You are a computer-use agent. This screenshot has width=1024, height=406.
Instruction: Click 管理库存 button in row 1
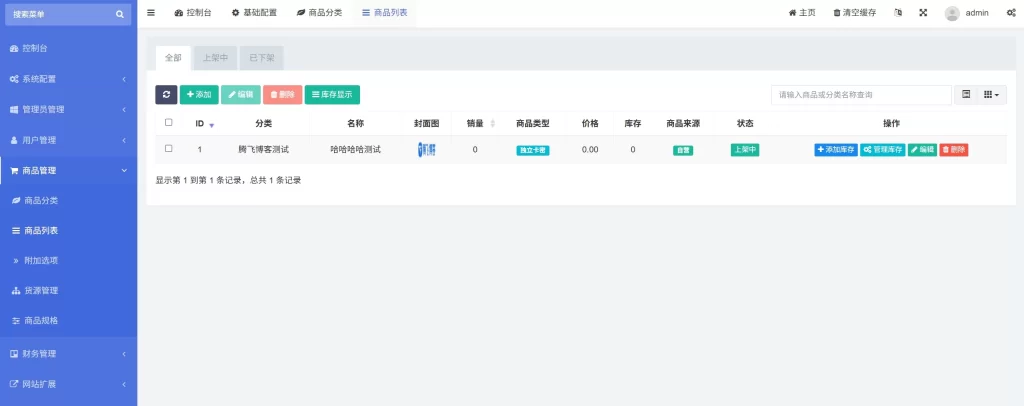(883, 149)
